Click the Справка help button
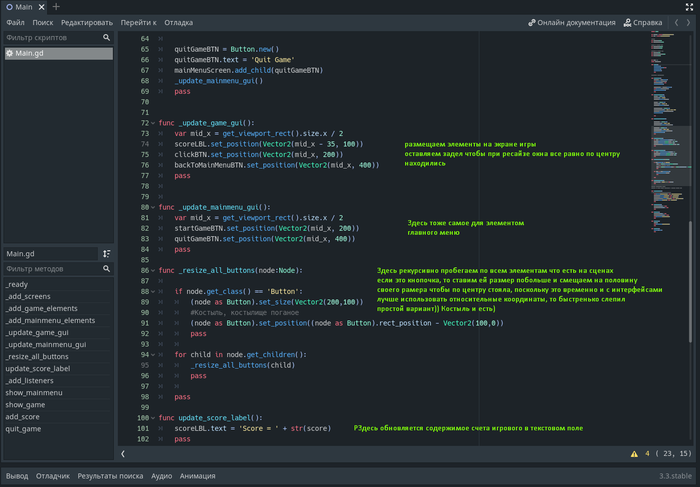 (642, 22)
